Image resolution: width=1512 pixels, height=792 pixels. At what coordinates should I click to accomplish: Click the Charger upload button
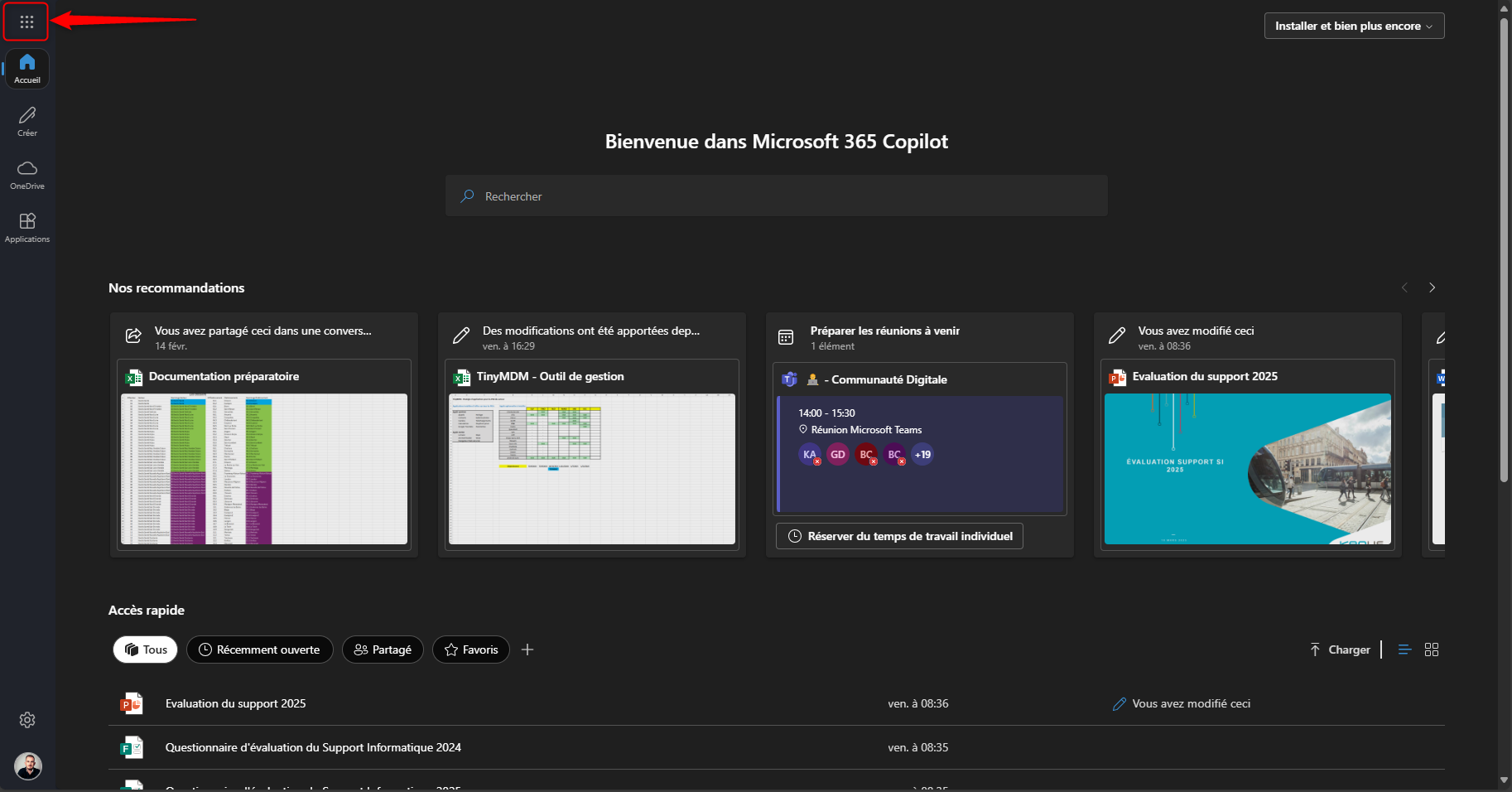pyautogui.click(x=1340, y=650)
